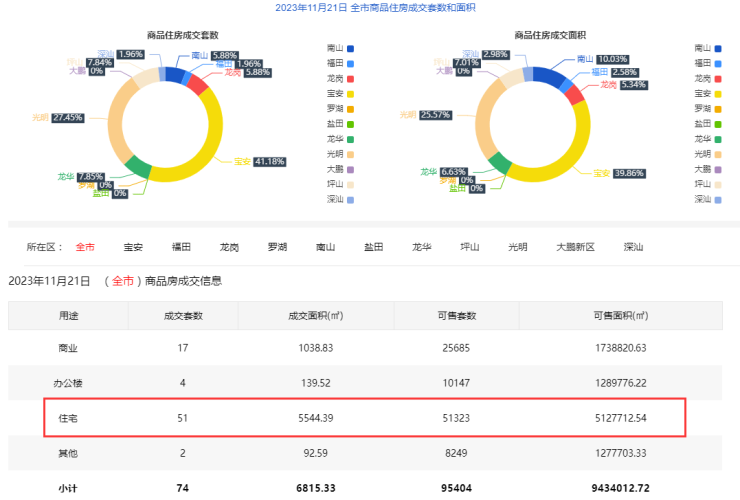740x500 pixels.
Task: Click the chart title 全市商品住房成交套数和面积
Action: pos(370,7)
